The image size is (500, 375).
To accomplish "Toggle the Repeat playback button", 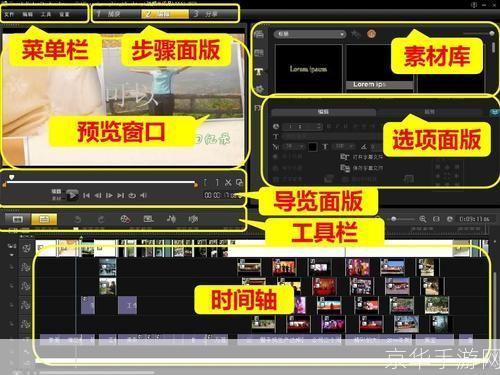I will tap(132, 195).
